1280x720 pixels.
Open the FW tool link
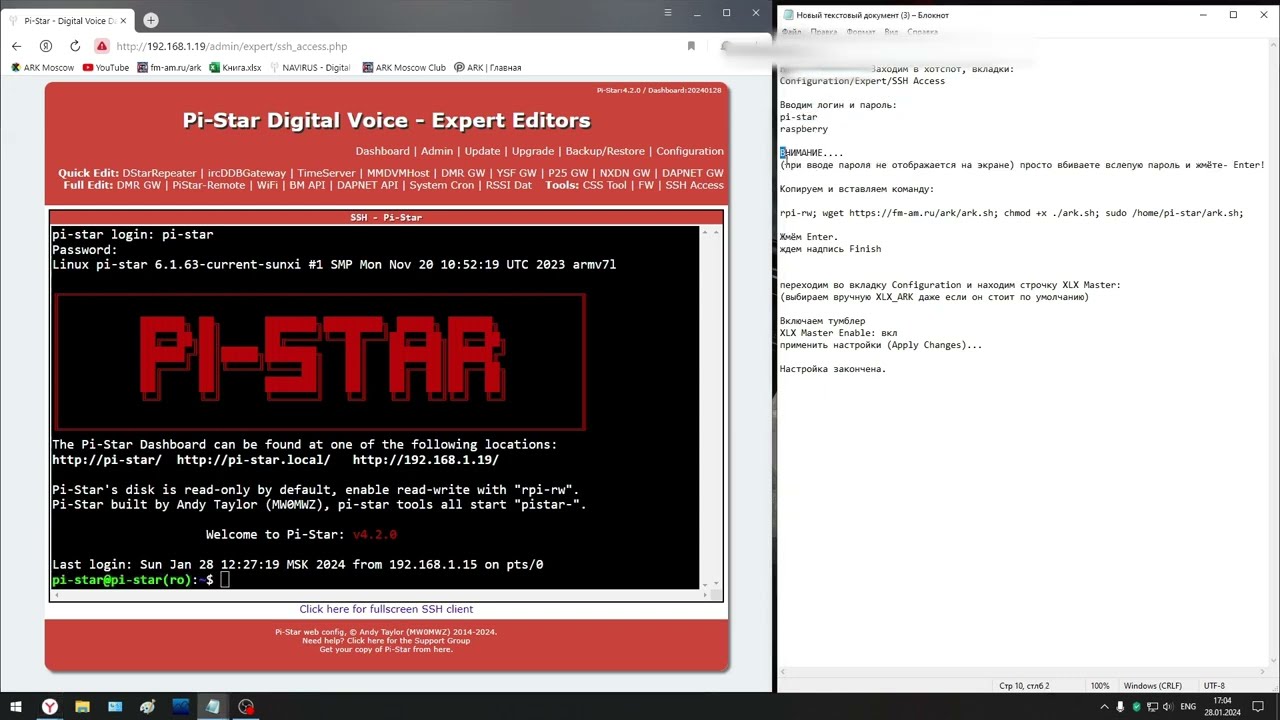(646, 185)
